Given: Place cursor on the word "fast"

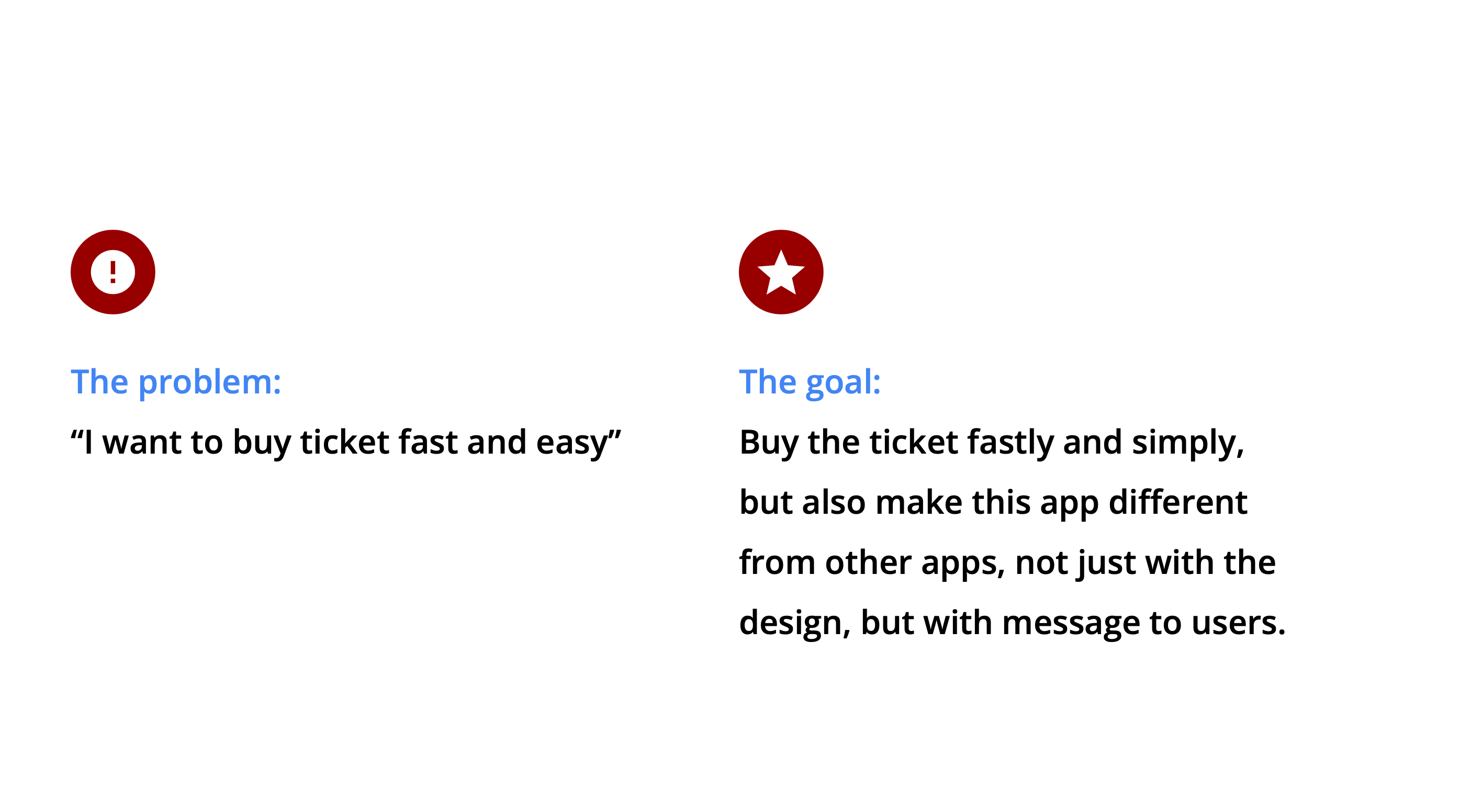Looking at the screenshot, I should pos(428,442).
